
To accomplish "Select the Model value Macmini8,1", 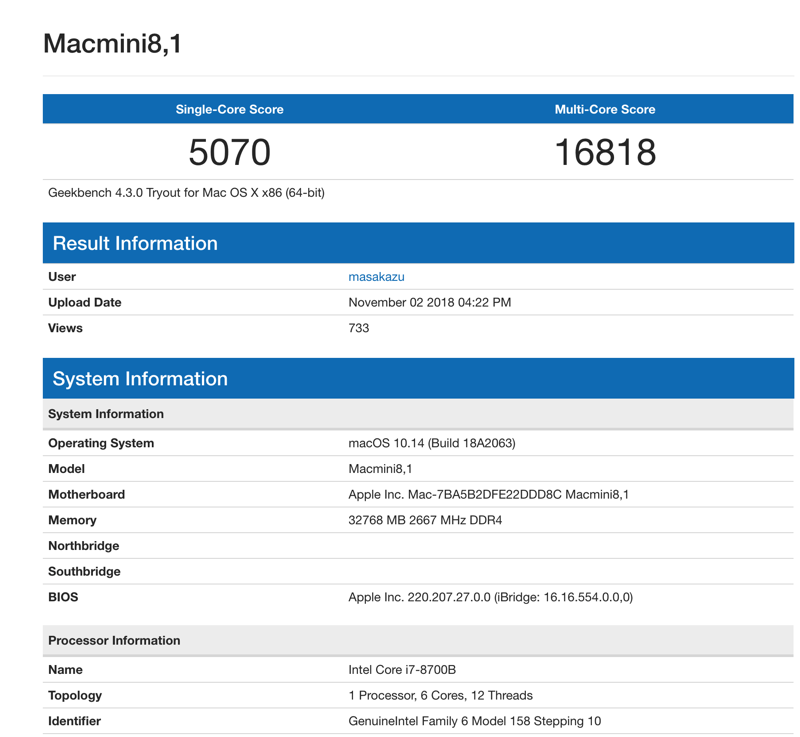I will pos(380,469).
